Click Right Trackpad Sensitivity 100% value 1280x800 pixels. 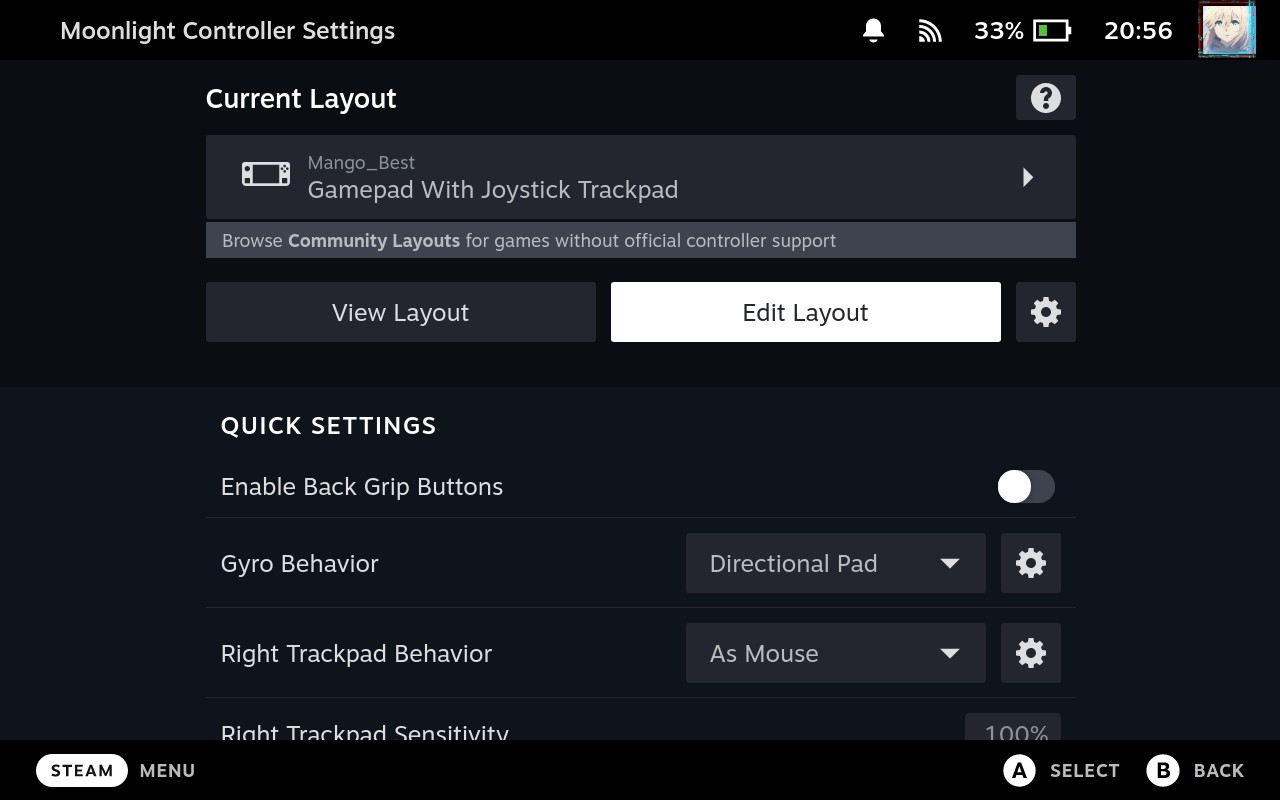coord(1015,730)
